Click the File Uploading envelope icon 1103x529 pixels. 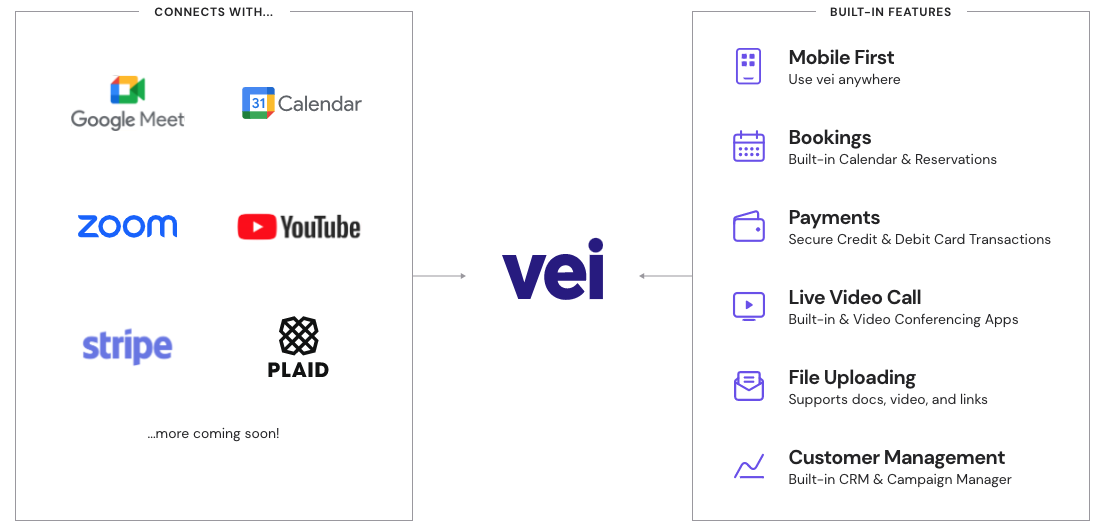(x=748, y=386)
